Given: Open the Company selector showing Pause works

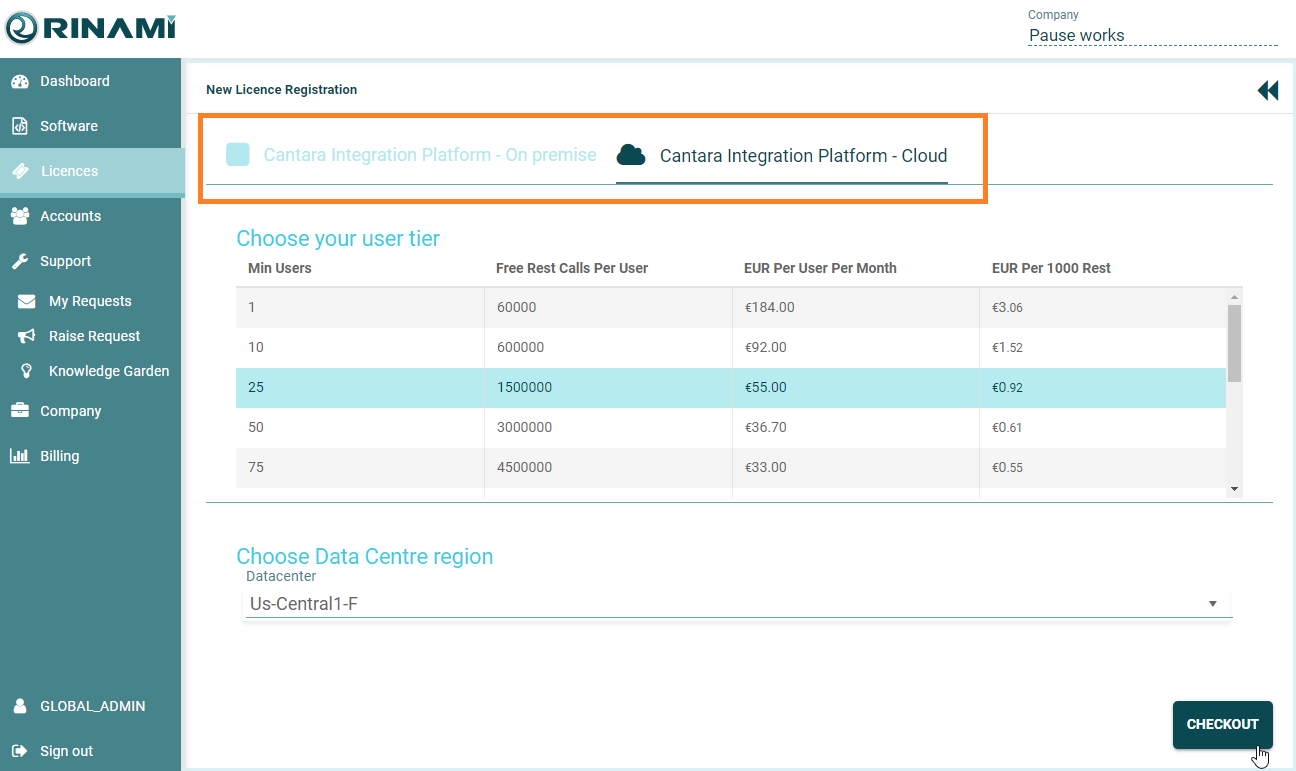Looking at the screenshot, I should [1152, 36].
